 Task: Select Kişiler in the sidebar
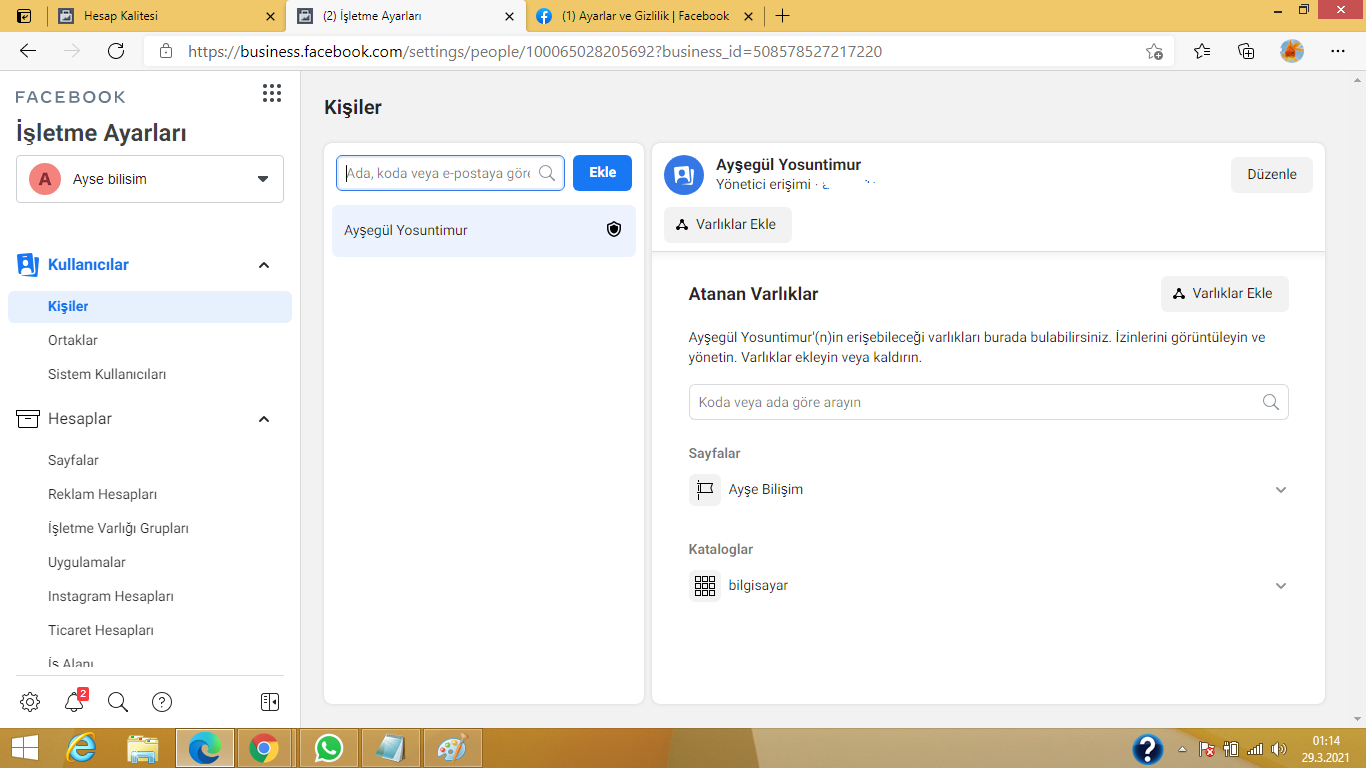pyautogui.click(x=150, y=307)
